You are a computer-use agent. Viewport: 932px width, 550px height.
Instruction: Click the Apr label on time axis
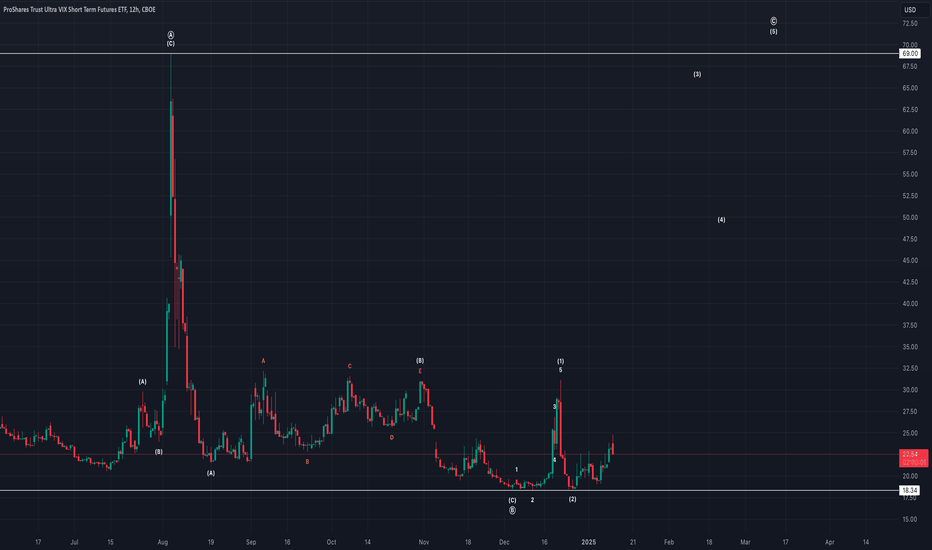tap(830, 542)
